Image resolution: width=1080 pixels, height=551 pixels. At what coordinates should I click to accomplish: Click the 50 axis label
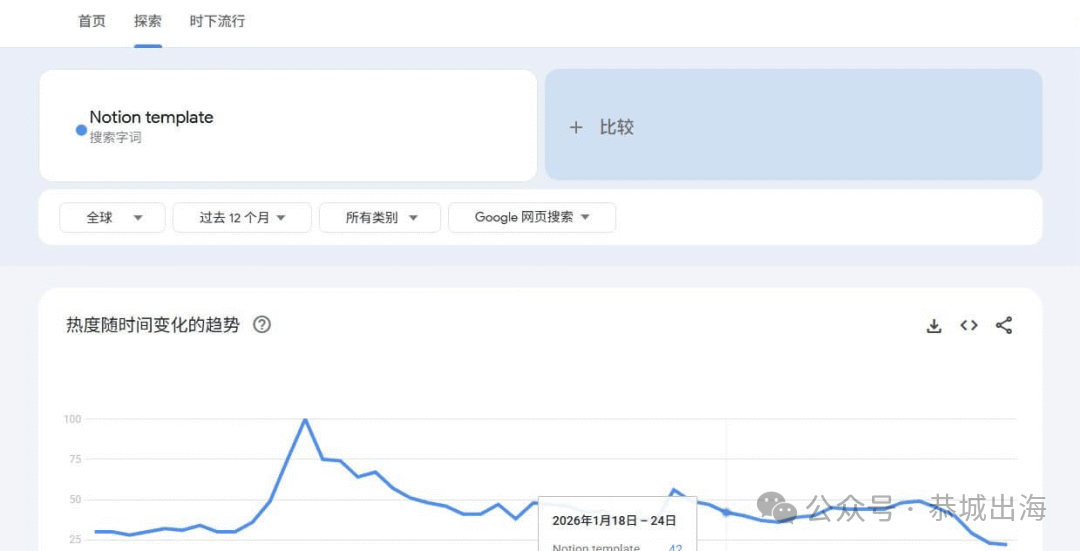(76, 499)
